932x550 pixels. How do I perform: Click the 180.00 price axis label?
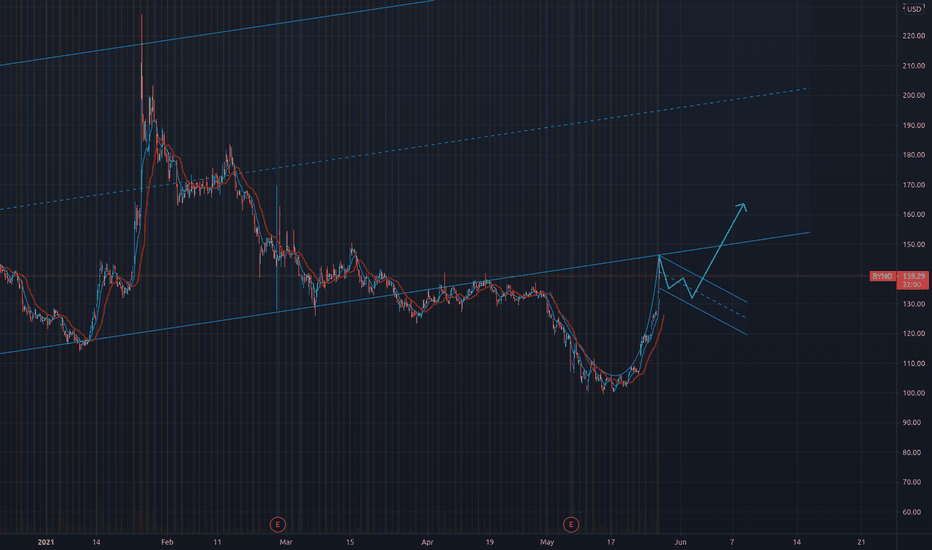(914, 155)
